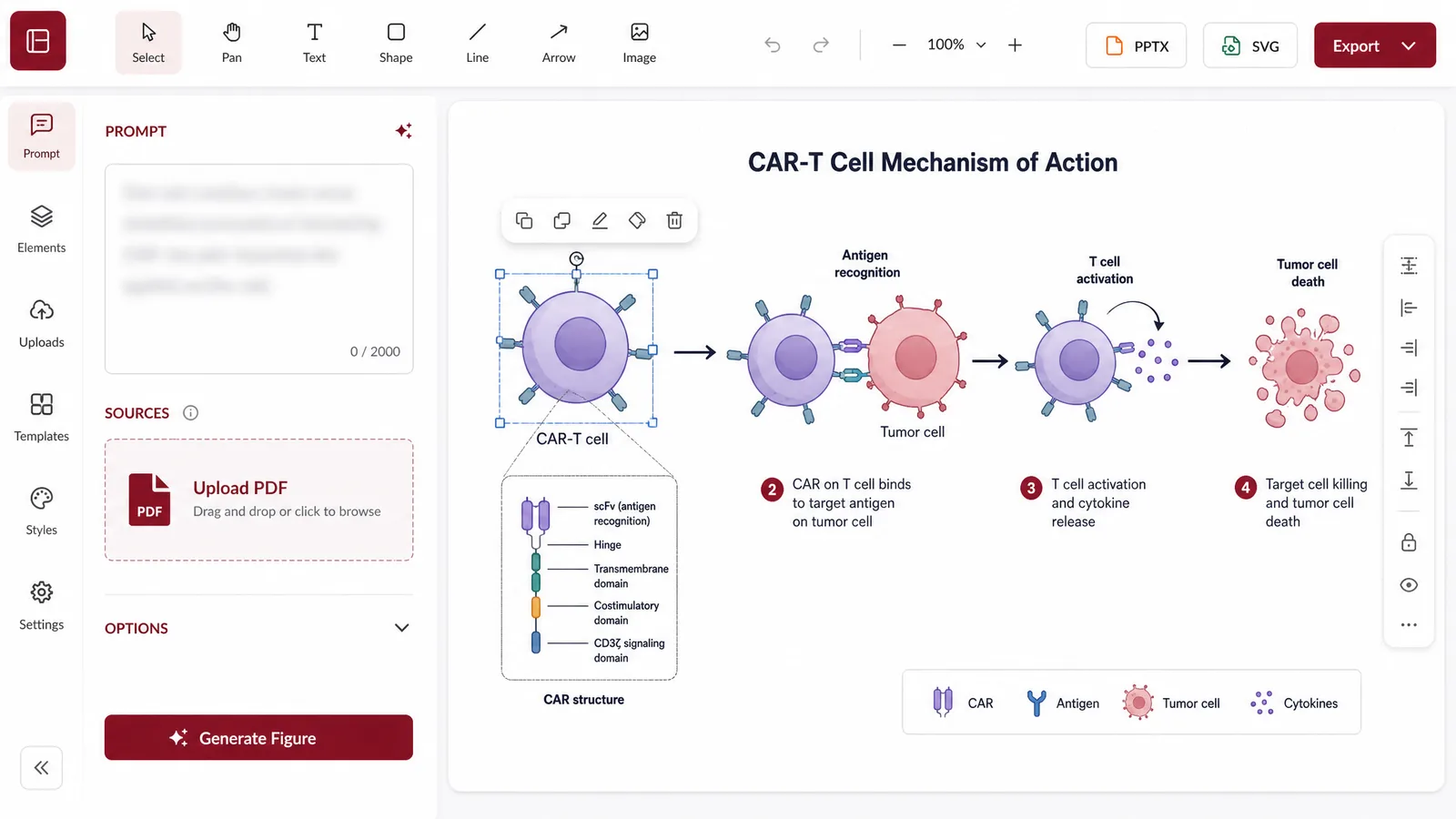Zoom out with the minus icon
The image size is (1456, 819).
(899, 45)
